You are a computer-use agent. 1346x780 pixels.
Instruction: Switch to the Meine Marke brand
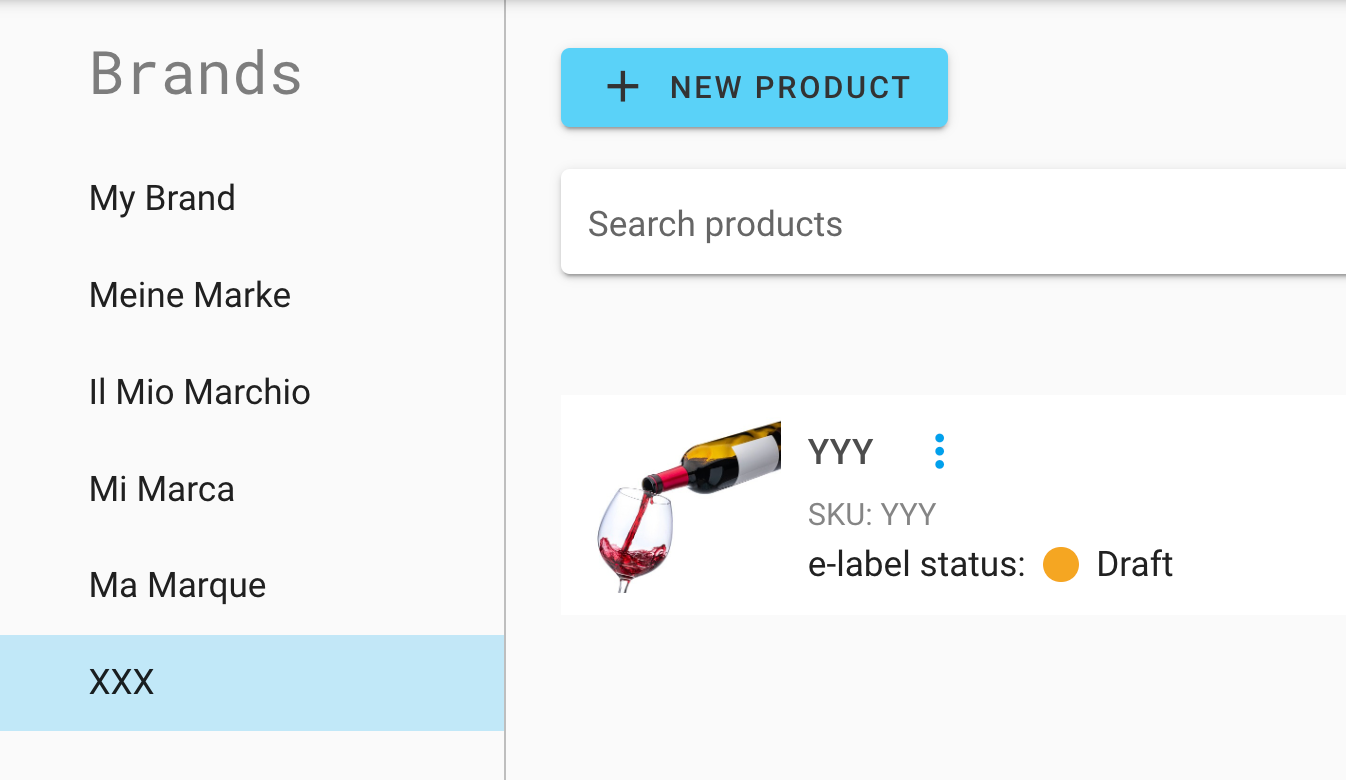(x=190, y=295)
